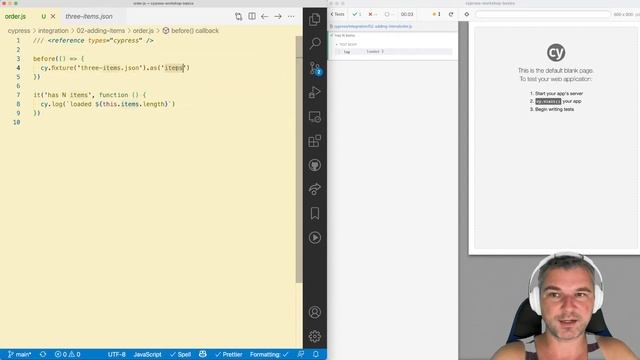
Task: Open the Search magnifier in activity bar
Action: [314, 43]
